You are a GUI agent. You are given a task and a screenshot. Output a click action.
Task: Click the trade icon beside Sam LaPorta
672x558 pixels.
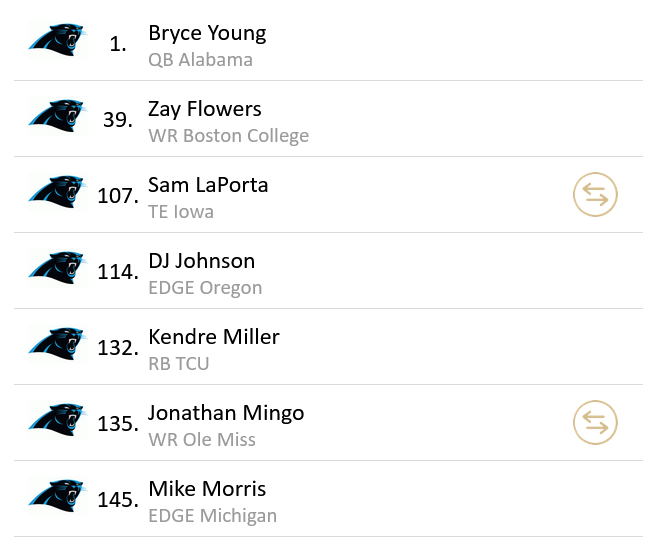[595, 195]
